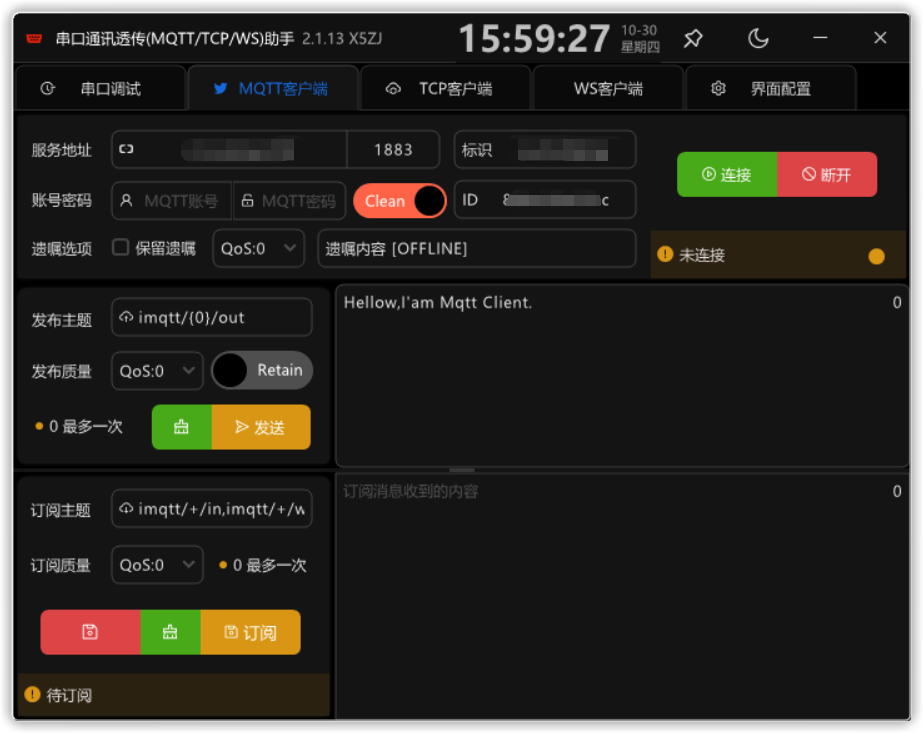Viewport: 923px width, 733px height.
Task: Click the red 断开 disconnect button
Action: click(827, 174)
